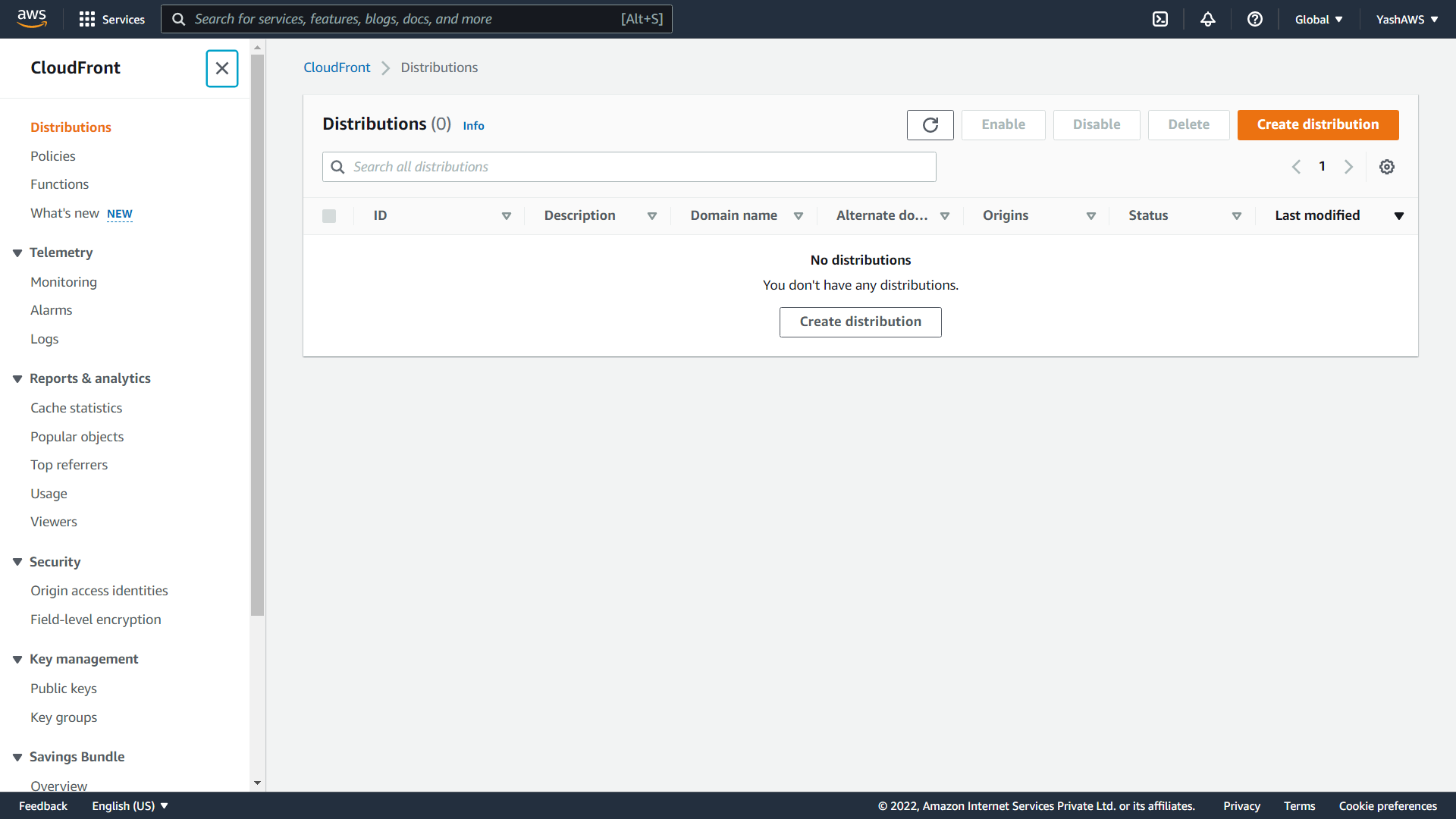
Task: Open Usage report
Action: [49, 494]
